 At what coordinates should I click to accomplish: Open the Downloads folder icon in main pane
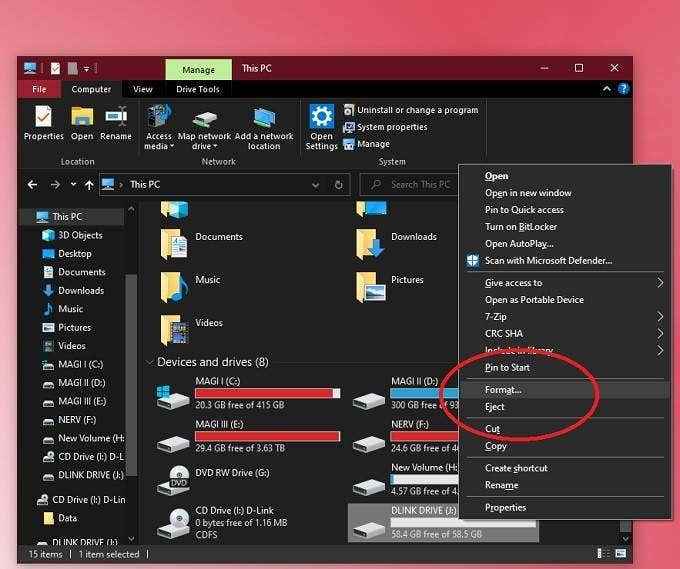pos(370,244)
